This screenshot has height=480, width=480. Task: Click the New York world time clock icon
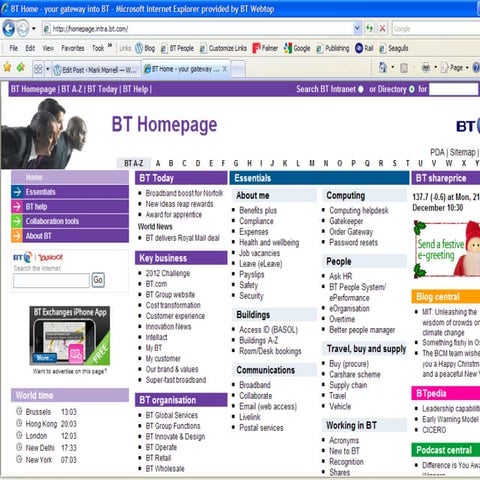coord(19,459)
